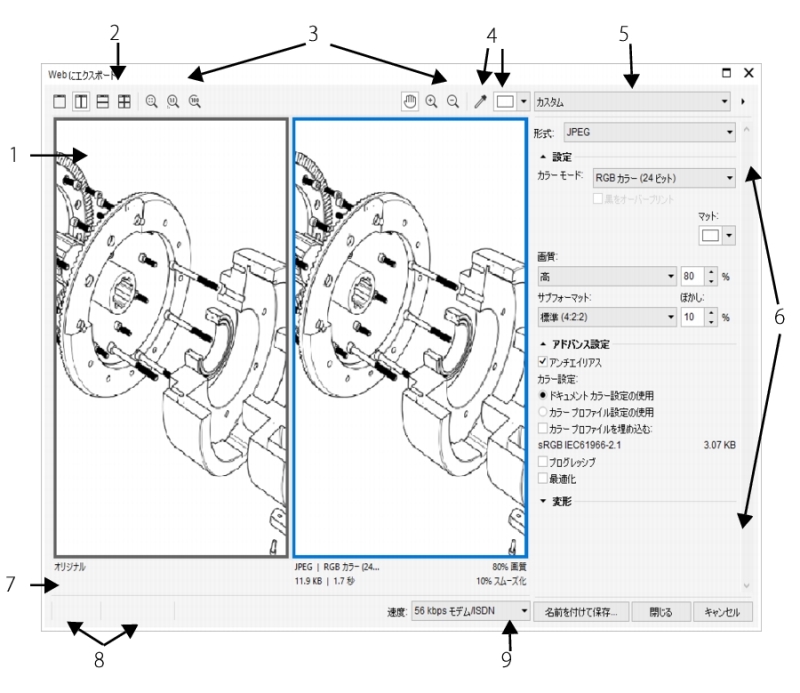Enable the プログレッシブ checkbox
The height and width of the screenshot is (693, 800).
[x=543, y=462]
